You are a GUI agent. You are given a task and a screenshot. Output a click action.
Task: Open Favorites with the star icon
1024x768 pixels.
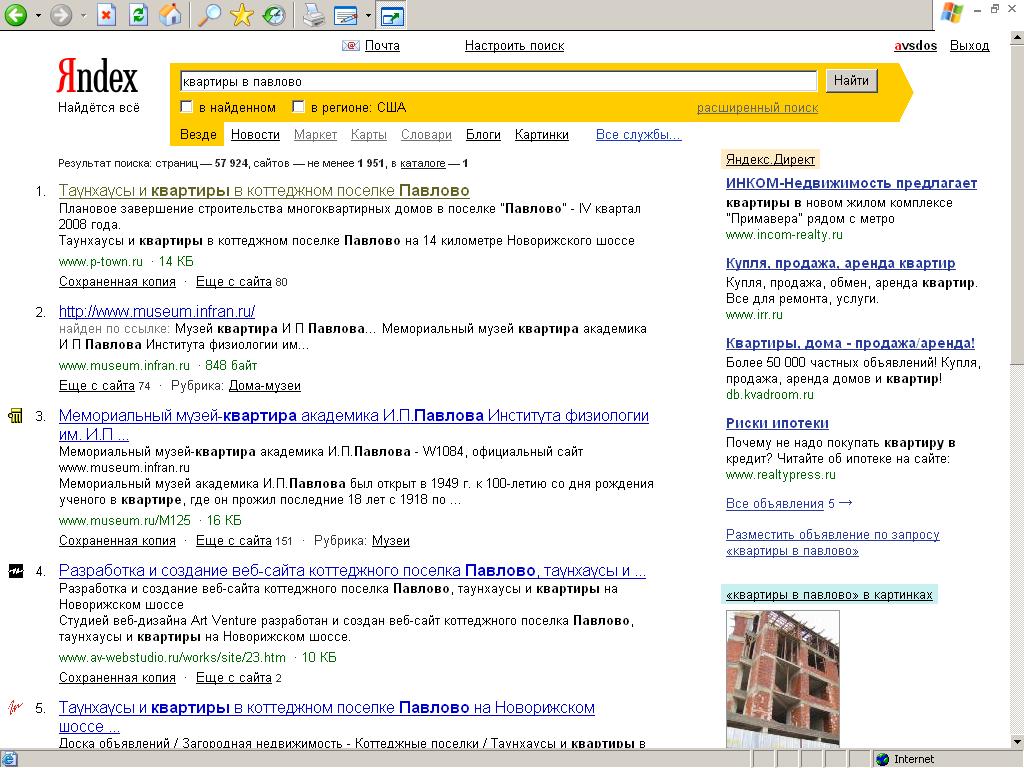tap(242, 14)
